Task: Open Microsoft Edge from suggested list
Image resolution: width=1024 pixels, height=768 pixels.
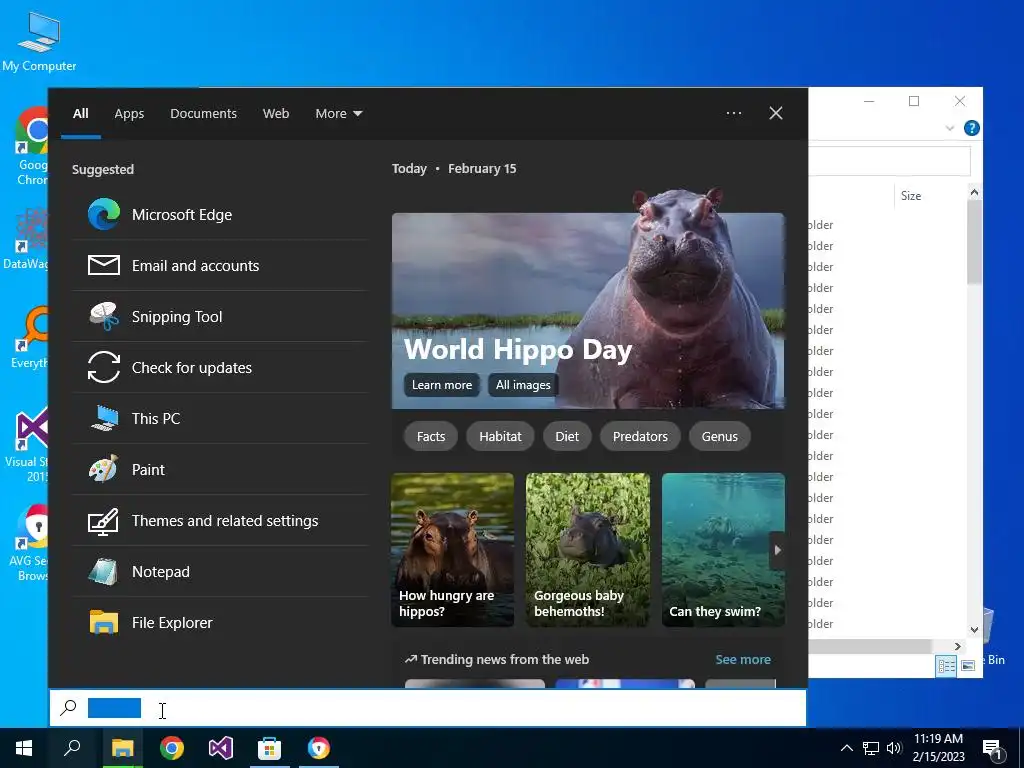Action: coord(220,215)
